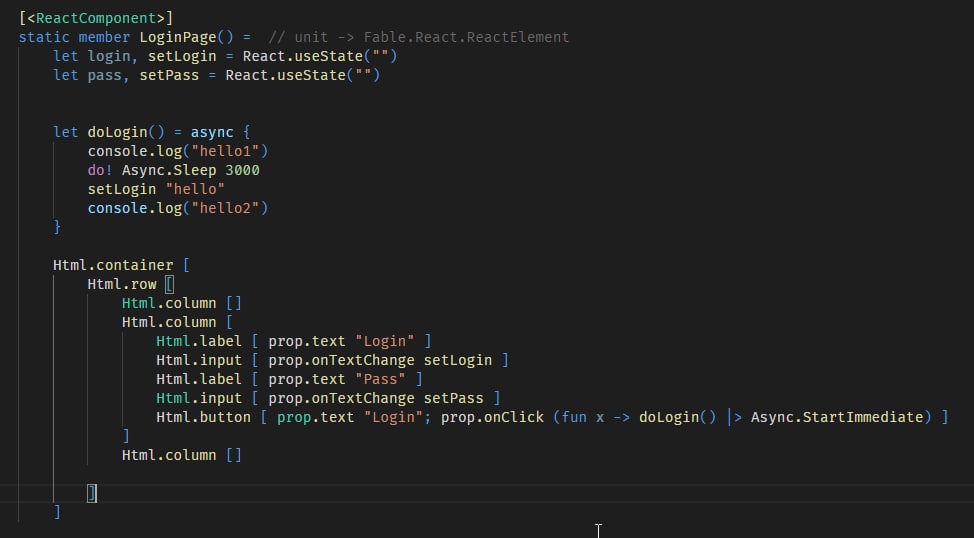Click Html.column with open bracket
The width and height of the screenshot is (974, 538).
point(177,322)
